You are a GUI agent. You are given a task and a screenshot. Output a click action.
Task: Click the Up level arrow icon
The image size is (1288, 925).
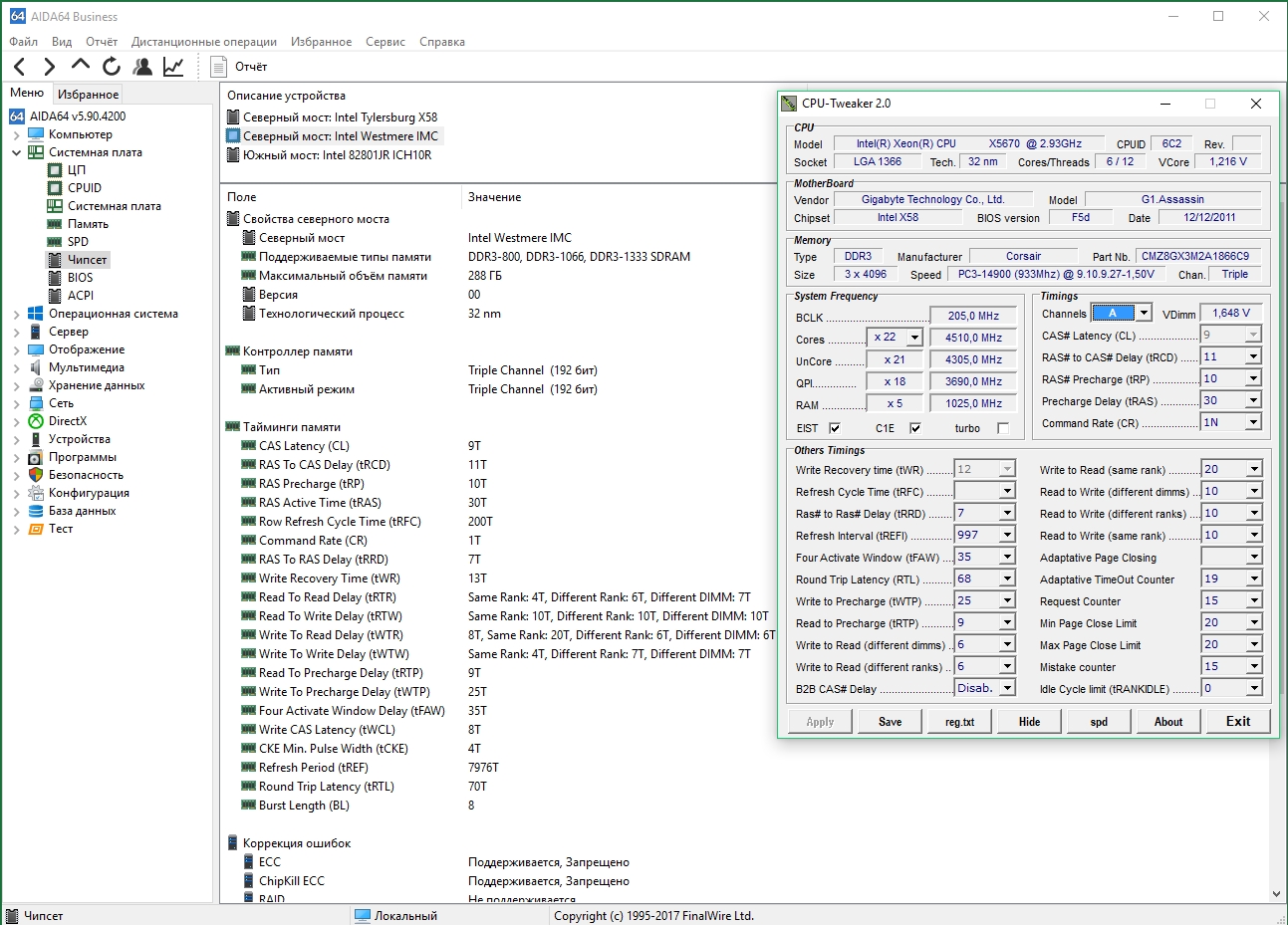pyautogui.click(x=81, y=66)
